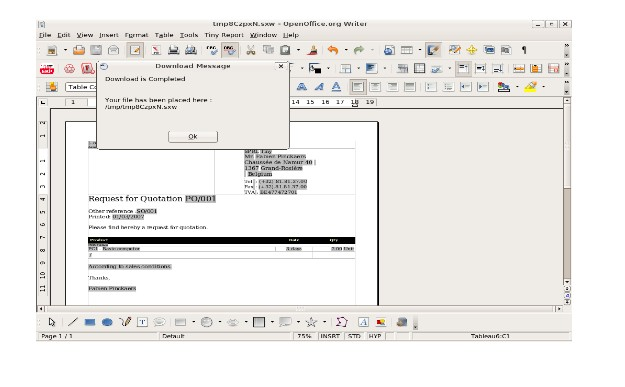
Task: Open the Navigator star icon
Action: click(x=472, y=50)
